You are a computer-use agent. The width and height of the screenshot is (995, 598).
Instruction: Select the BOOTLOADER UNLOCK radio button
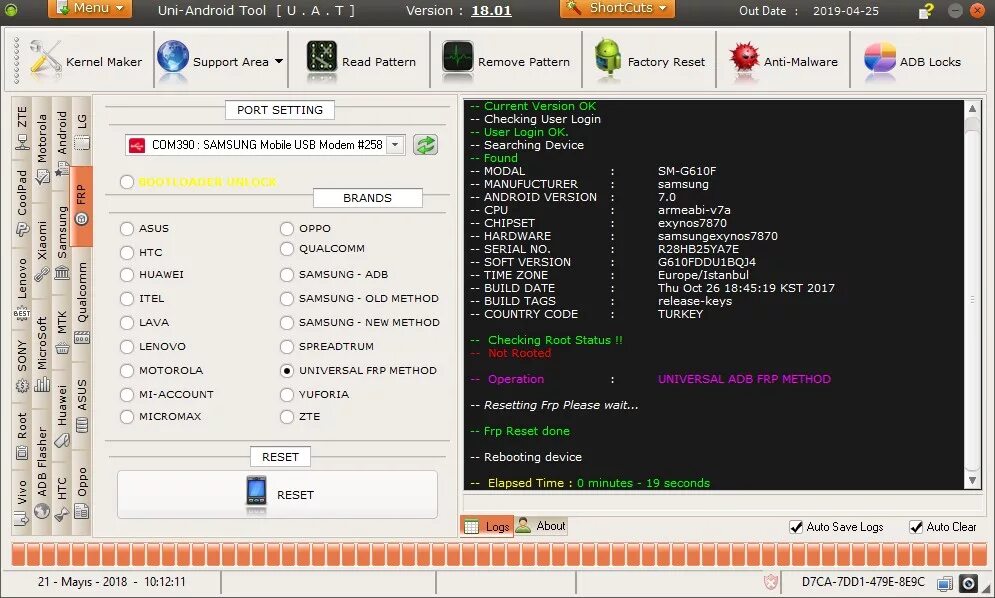[127, 182]
